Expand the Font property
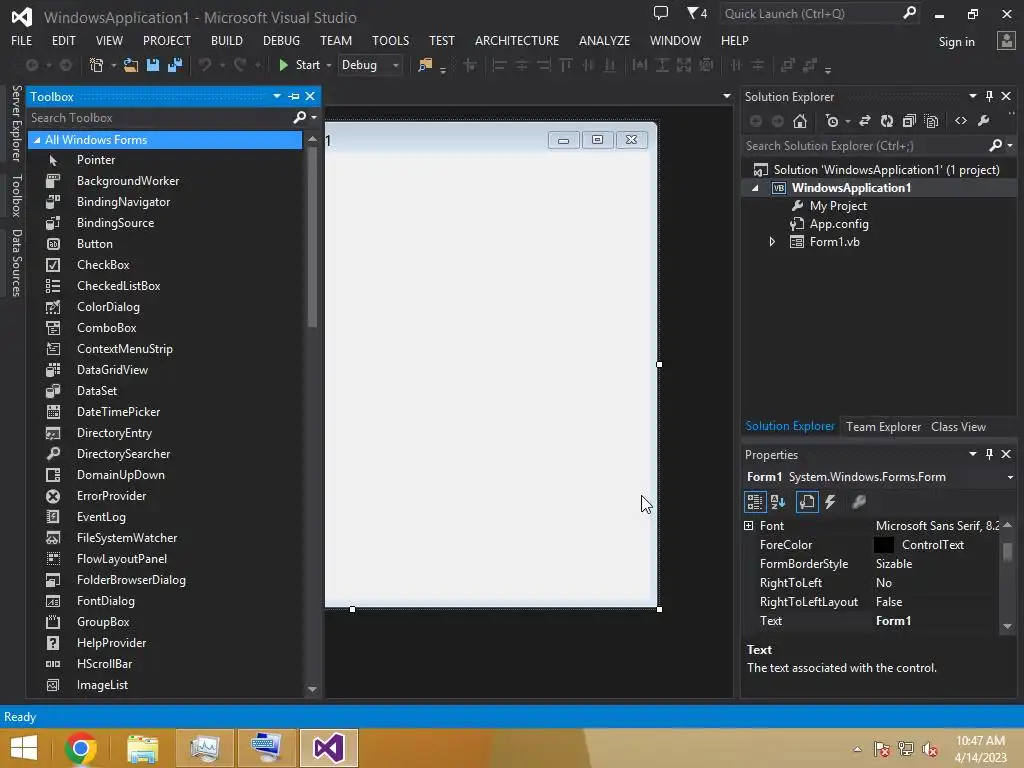Image resolution: width=1024 pixels, height=768 pixels. point(749,526)
